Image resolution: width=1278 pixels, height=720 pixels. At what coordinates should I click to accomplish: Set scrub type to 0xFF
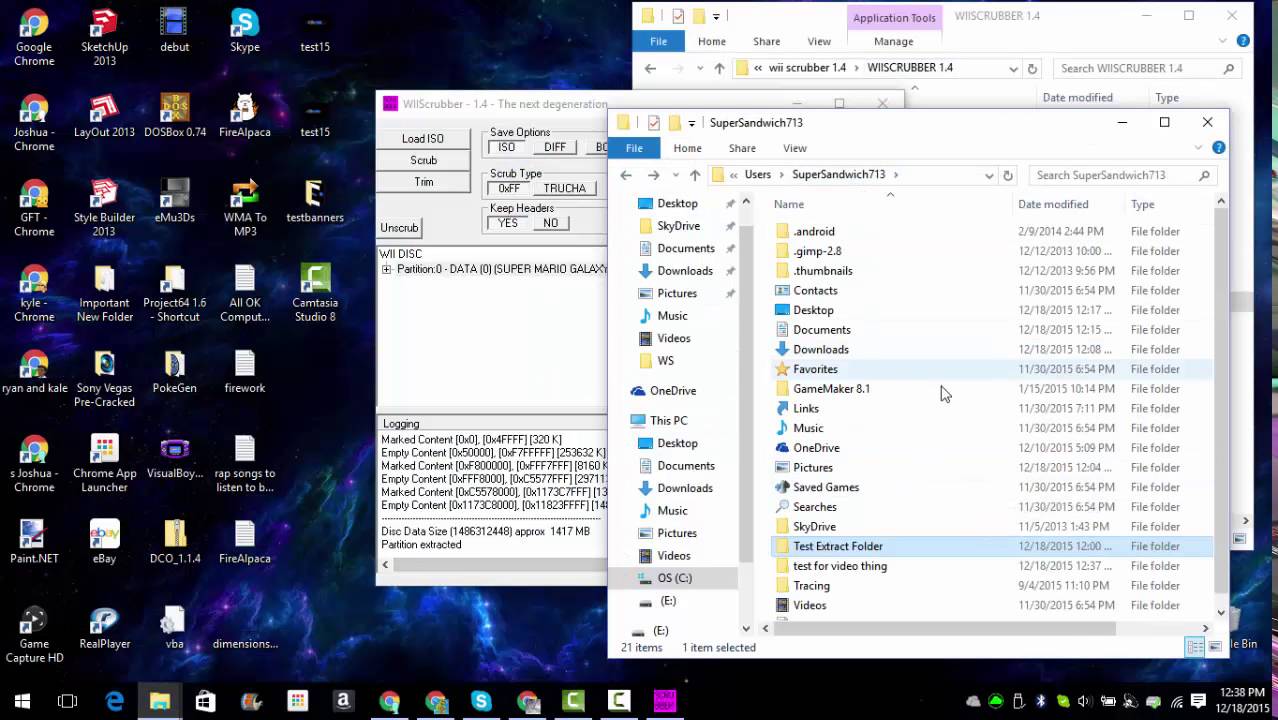pos(509,188)
